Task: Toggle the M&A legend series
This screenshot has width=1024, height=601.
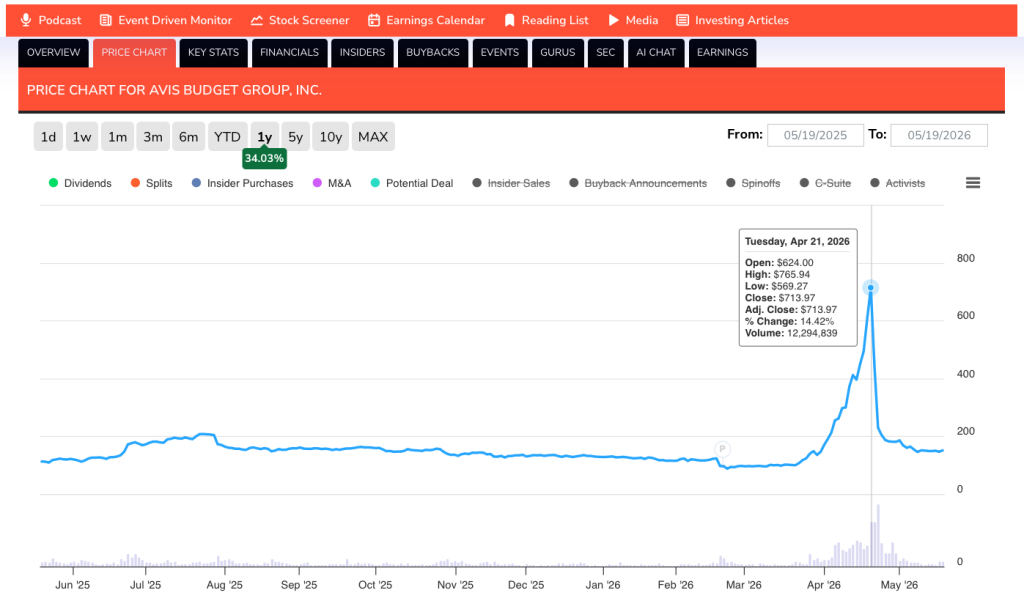Action: [x=332, y=184]
